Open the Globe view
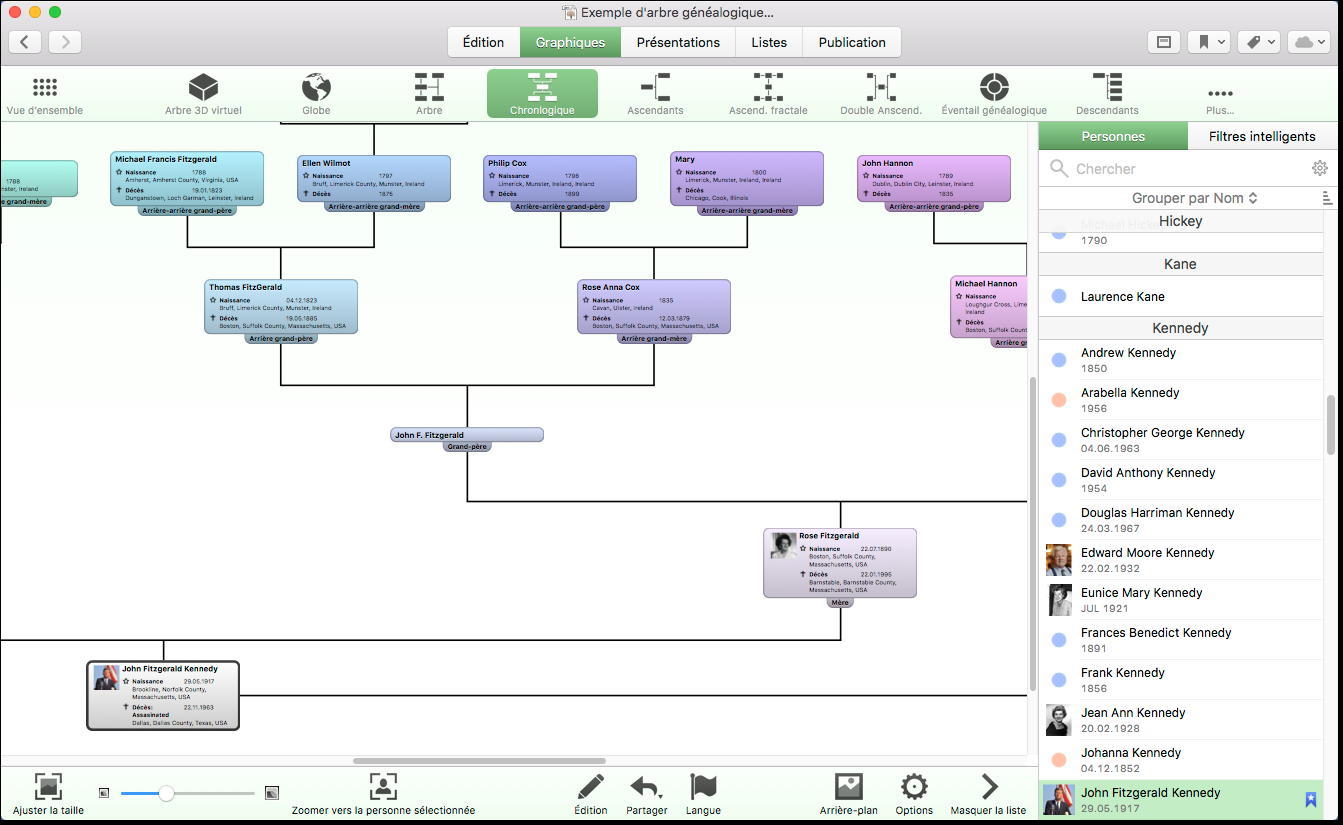Image resolution: width=1343 pixels, height=825 pixels. pyautogui.click(x=316, y=96)
